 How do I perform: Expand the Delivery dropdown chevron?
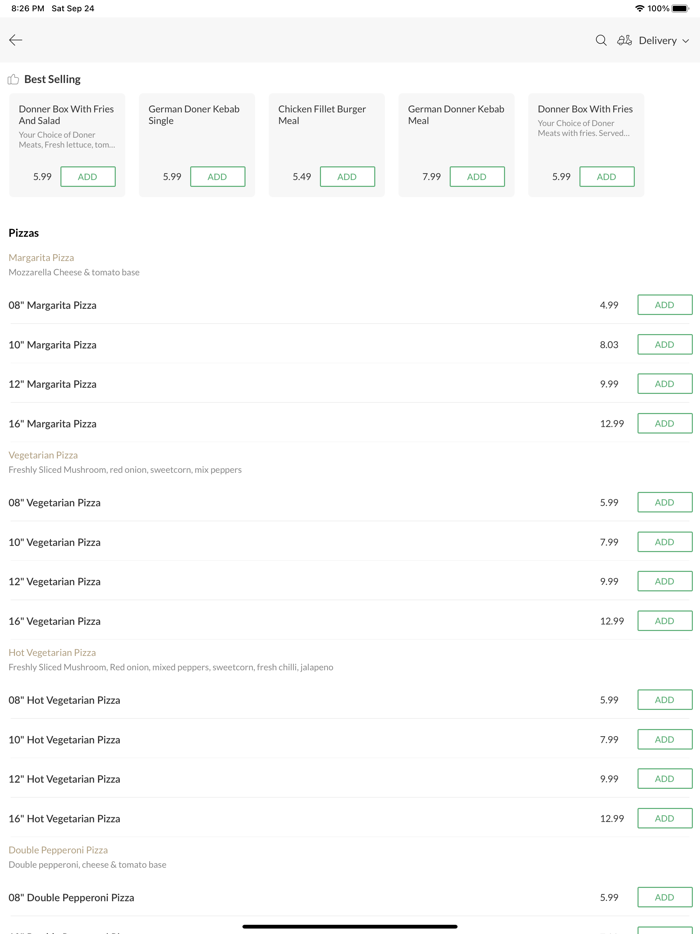tap(686, 41)
